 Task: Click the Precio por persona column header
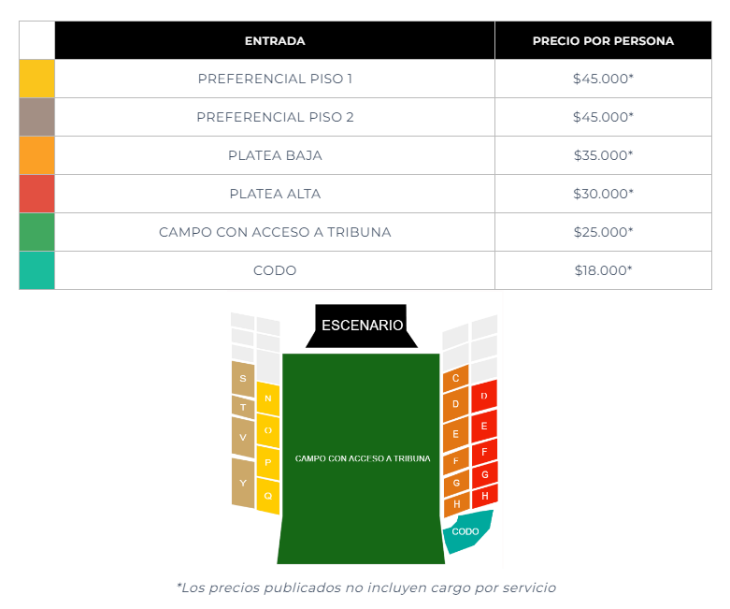coord(603,41)
